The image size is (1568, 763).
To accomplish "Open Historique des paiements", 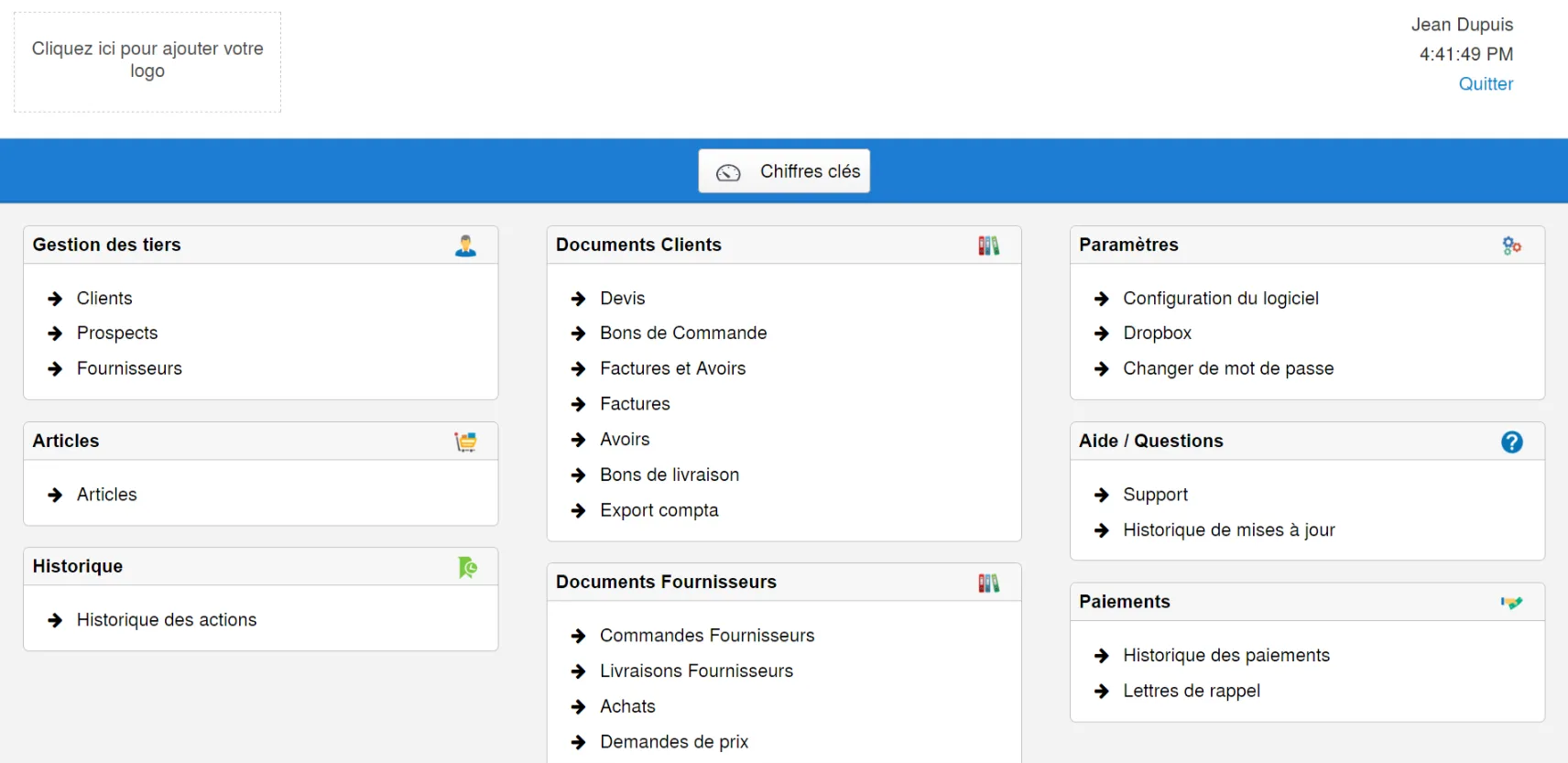I will click(1226, 656).
